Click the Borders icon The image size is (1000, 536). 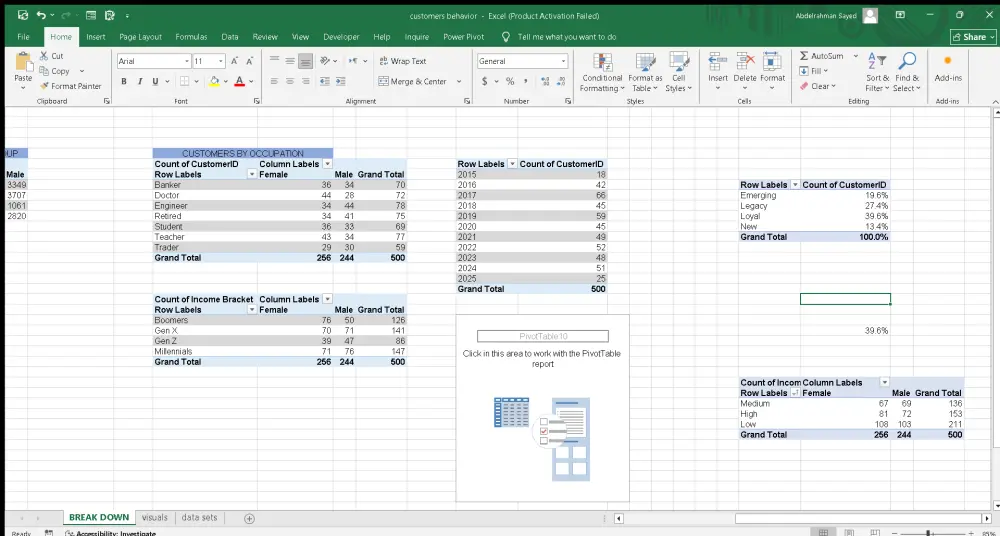tap(184, 82)
